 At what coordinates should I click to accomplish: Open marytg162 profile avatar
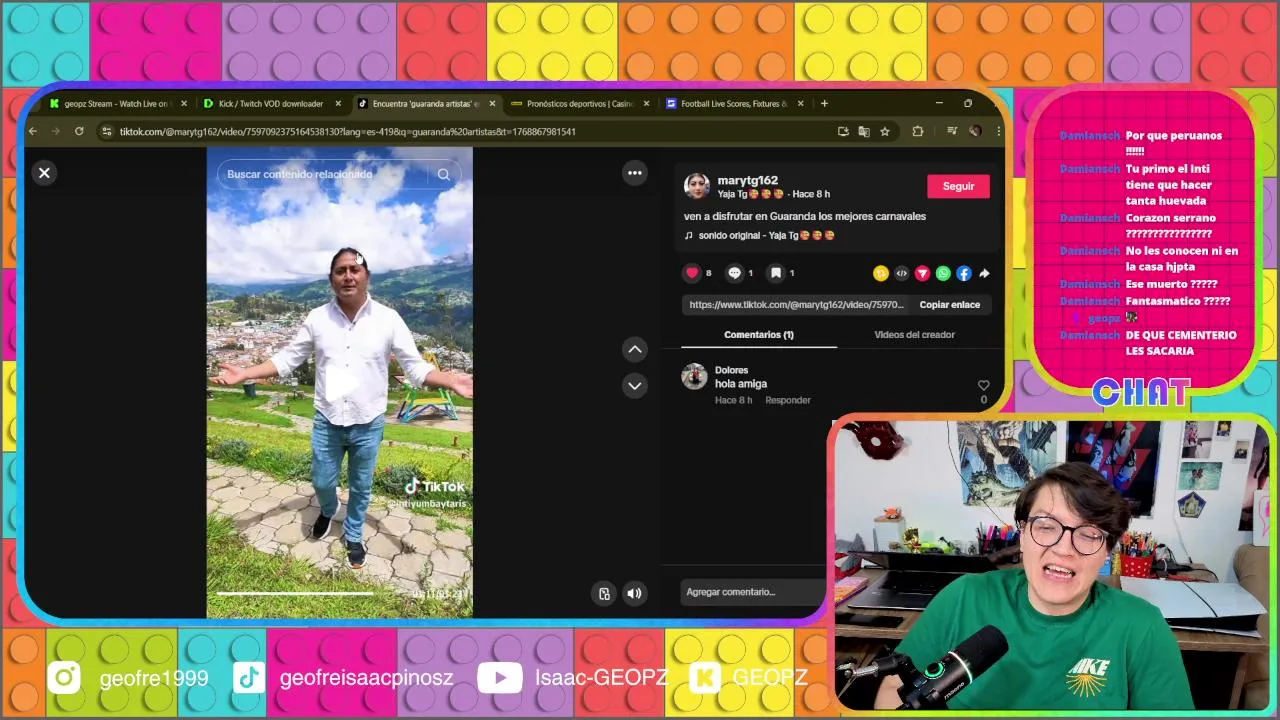pos(697,186)
